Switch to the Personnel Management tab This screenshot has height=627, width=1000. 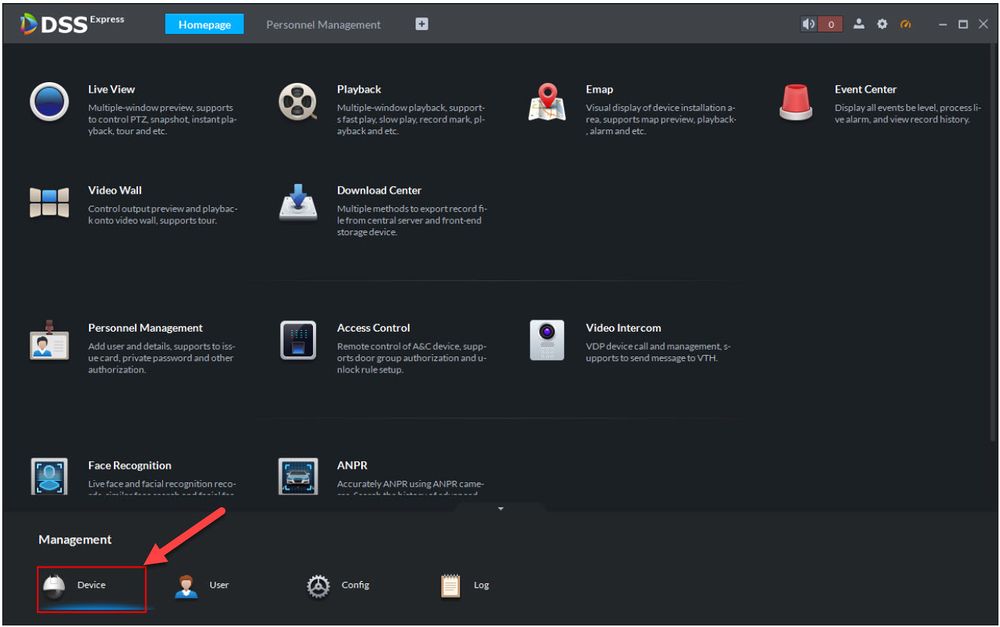pos(323,24)
